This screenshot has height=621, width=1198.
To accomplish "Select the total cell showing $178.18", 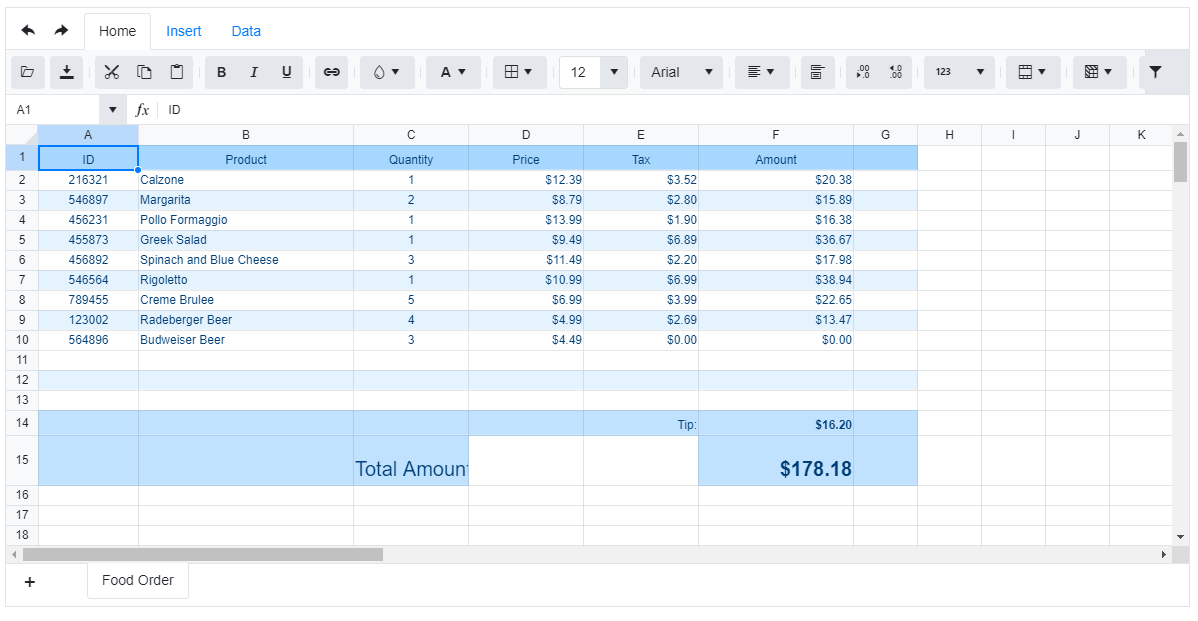I will 775,461.
